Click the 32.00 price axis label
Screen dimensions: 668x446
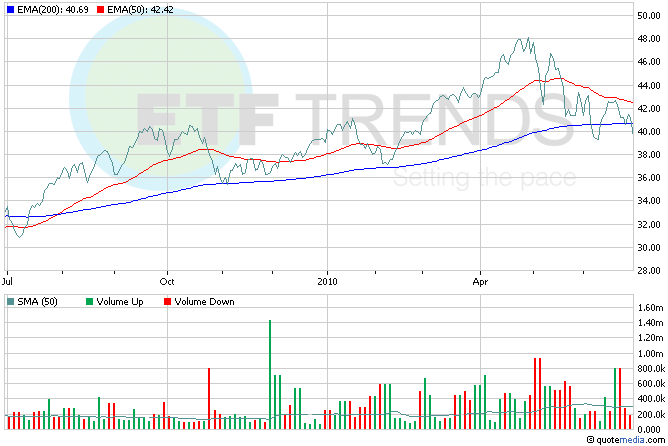(x=649, y=224)
